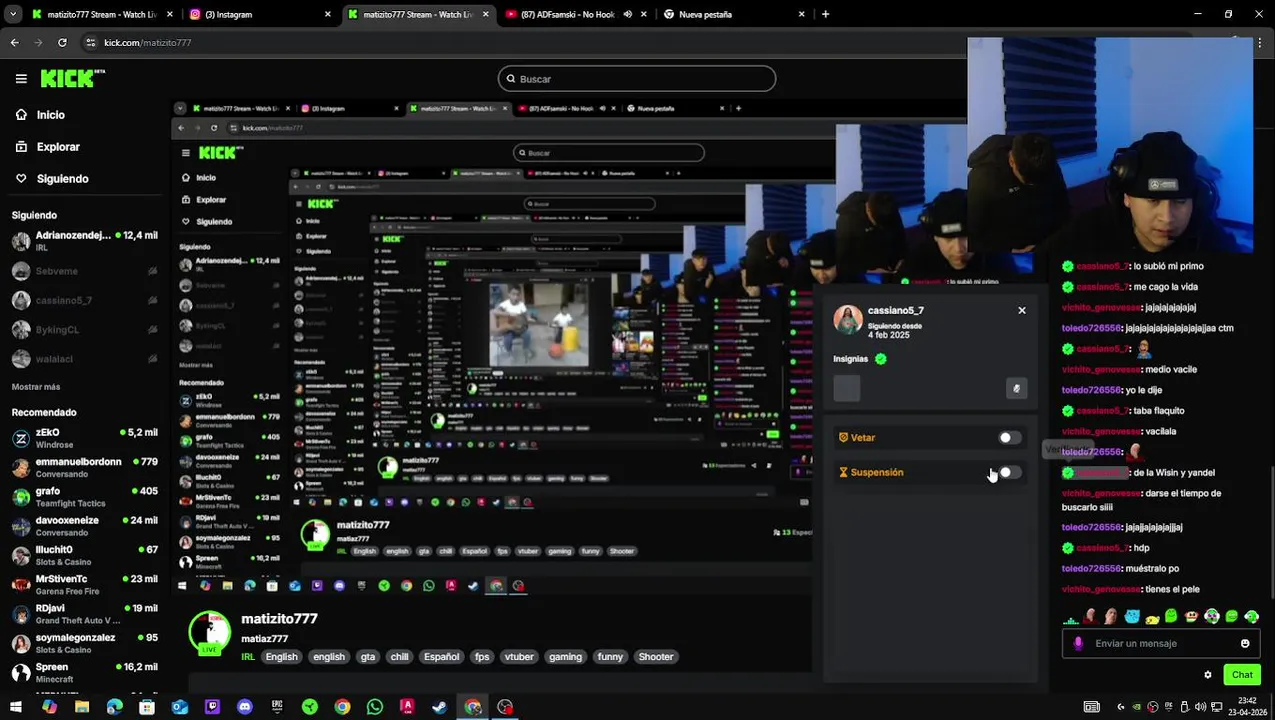The width and height of the screenshot is (1275, 720).
Task: Click the matizito777 channel title
Action: click(279, 619)
